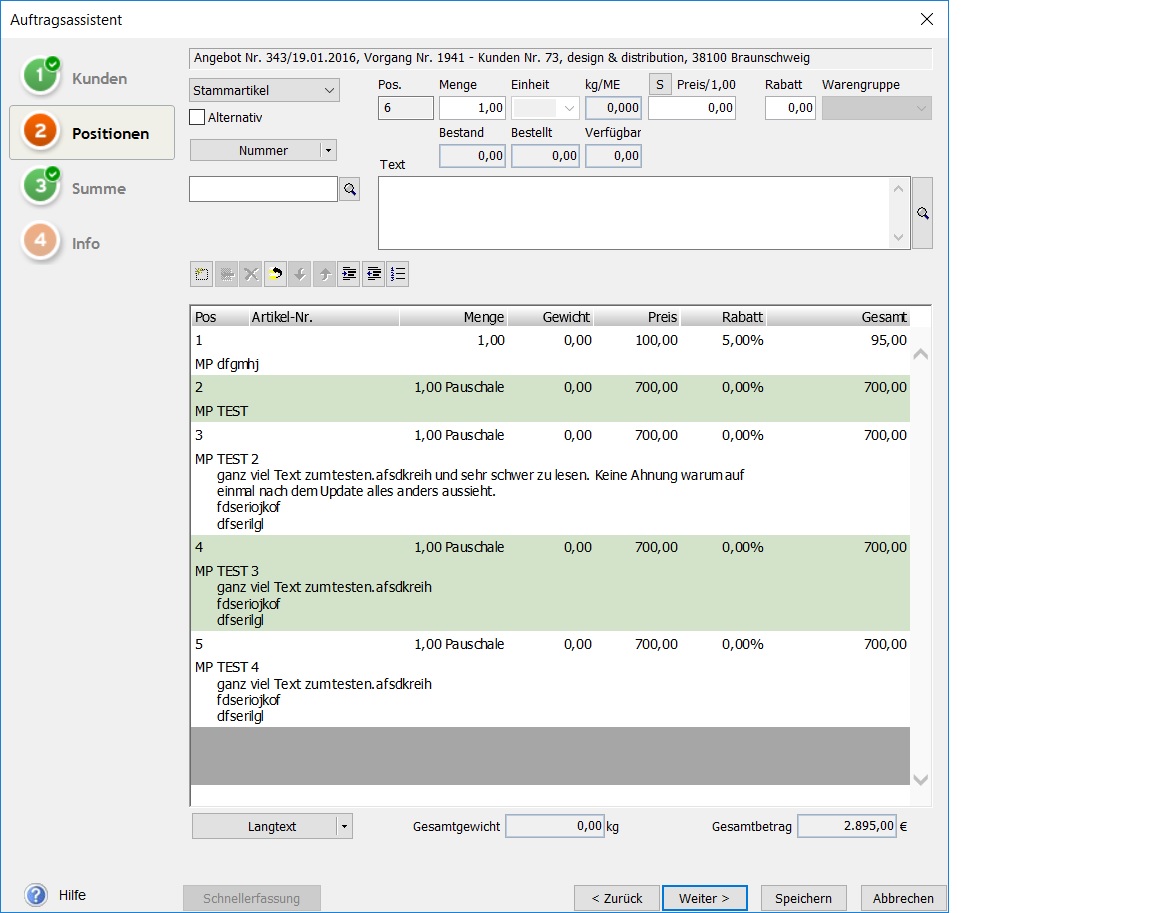Move position down with the arrow icon
This screenshot has height=913, width=1152.
pyautogui.click(x=299, y=274)
